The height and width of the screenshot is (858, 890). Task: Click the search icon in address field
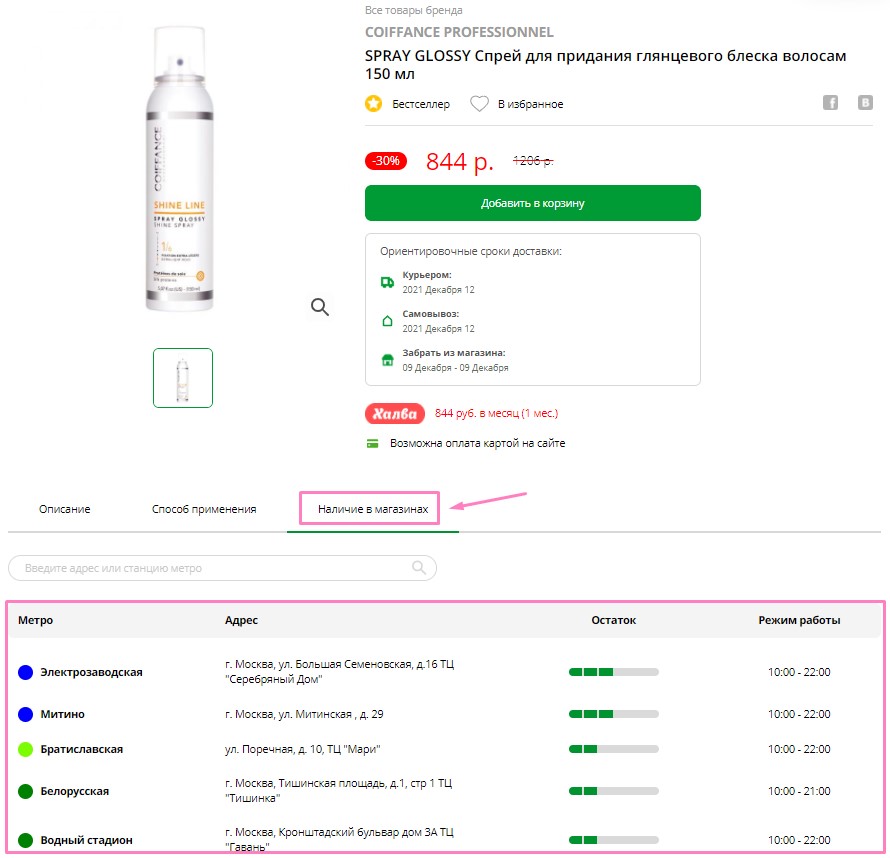420,568
